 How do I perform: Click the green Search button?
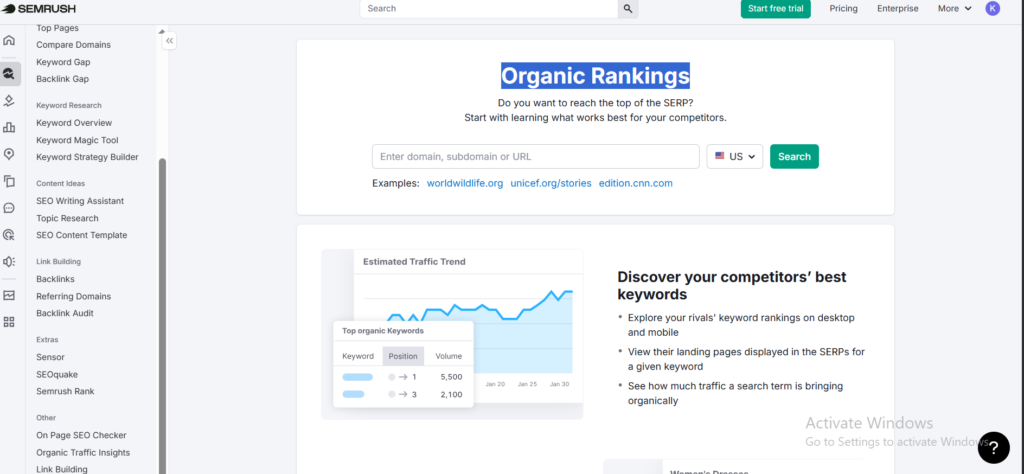[794, 157]
